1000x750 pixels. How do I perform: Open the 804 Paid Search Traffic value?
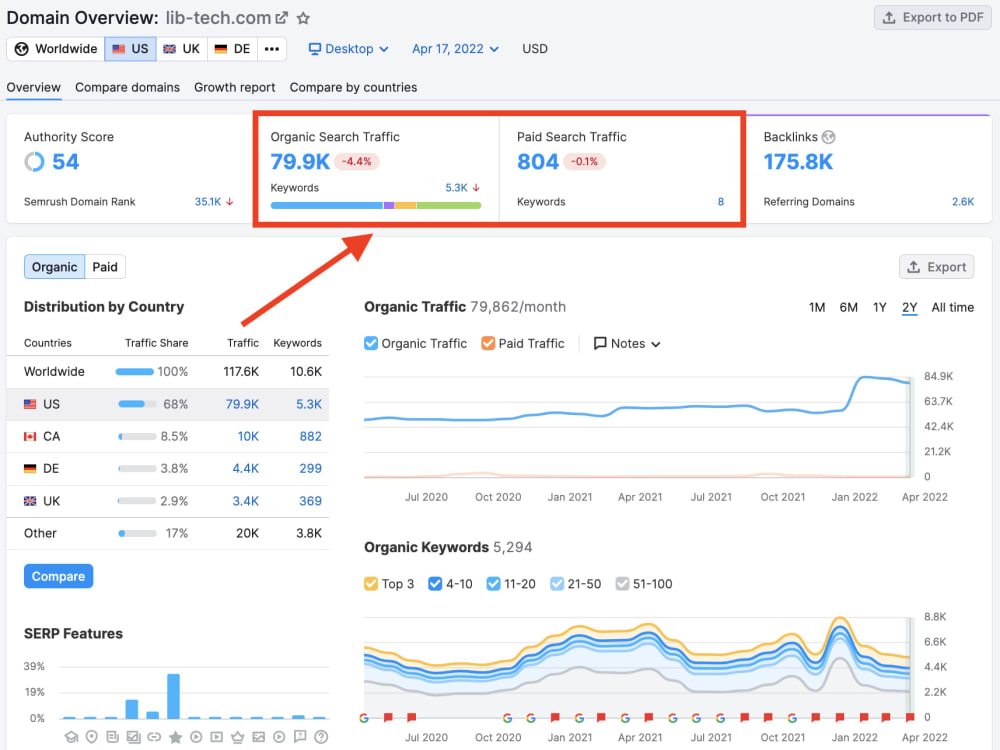pyautogui.click(x=538, y=162)
